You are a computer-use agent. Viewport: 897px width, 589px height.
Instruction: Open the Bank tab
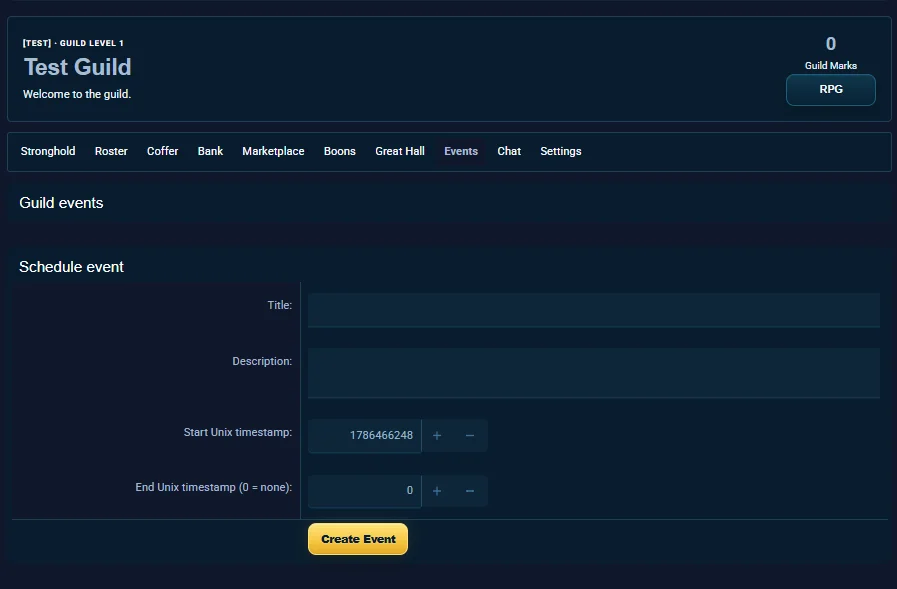[x=211, y=152]
